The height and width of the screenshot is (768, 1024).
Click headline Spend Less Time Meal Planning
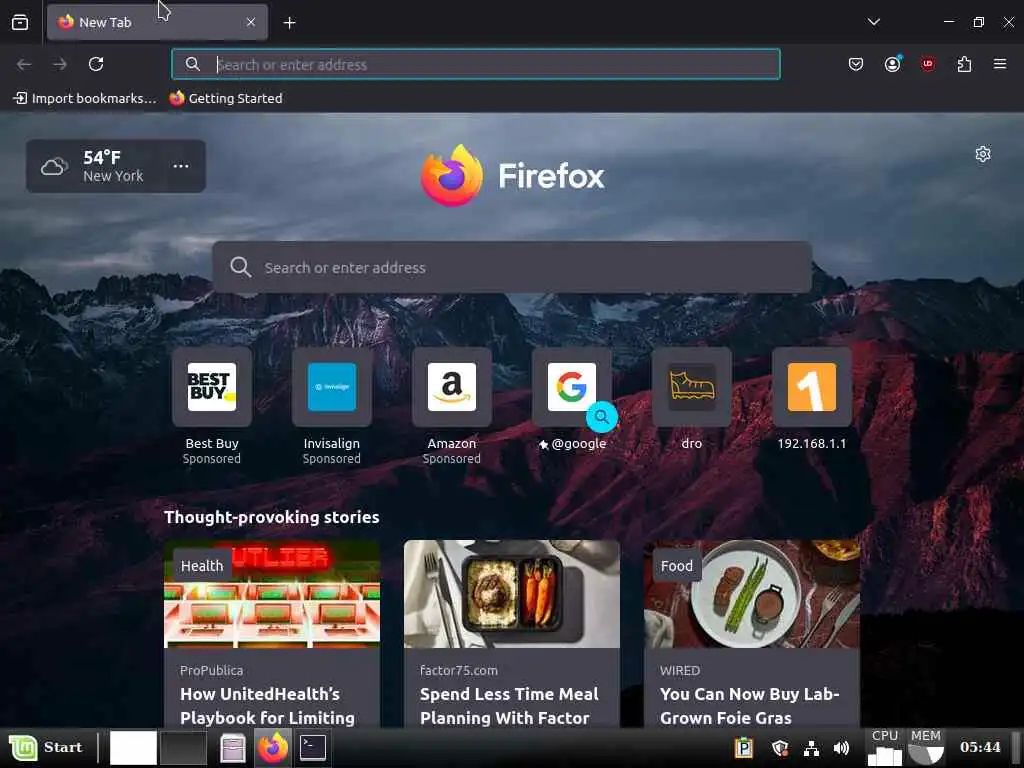coord(509,705)
